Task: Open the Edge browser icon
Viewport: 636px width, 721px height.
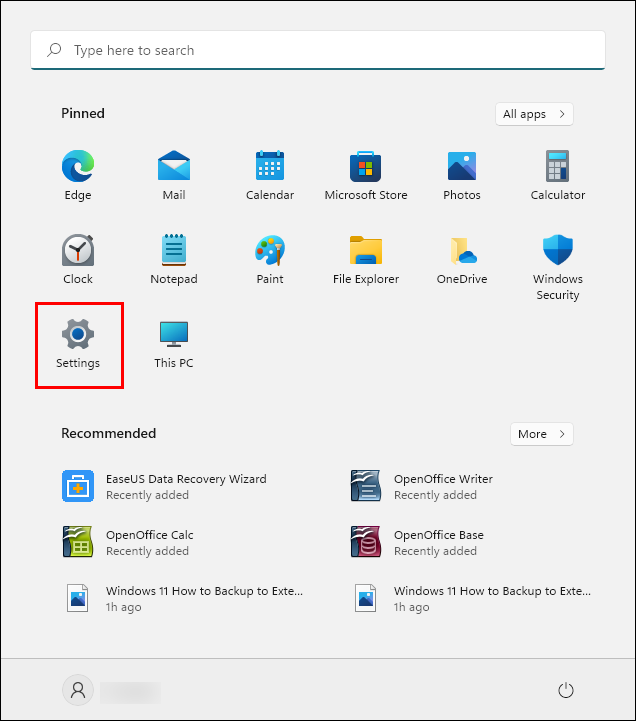Action: tap(78, 166)
